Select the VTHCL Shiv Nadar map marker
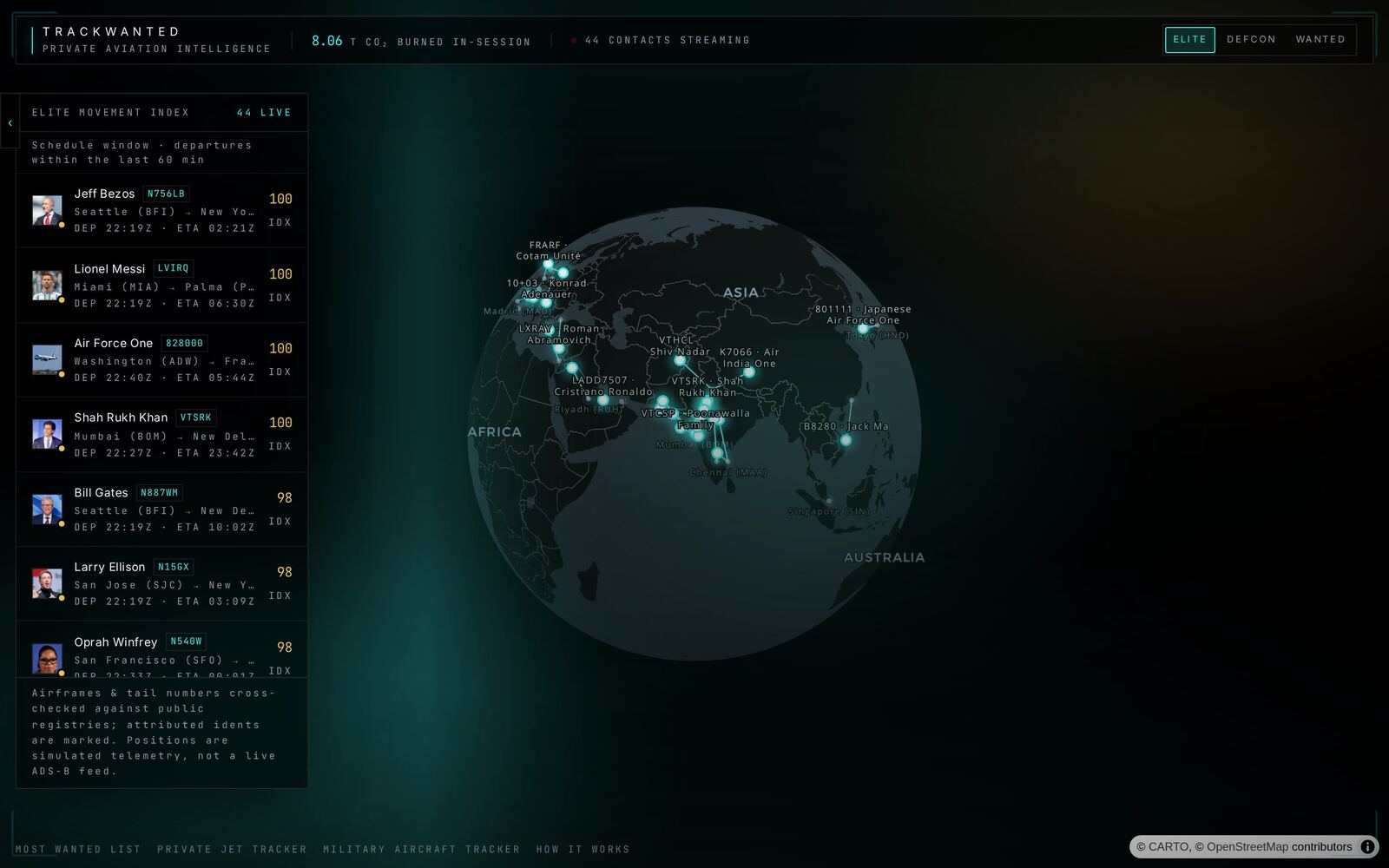The height and width of the screenshot is (868, 1389). pyautogui.click(x=680, y=360)
